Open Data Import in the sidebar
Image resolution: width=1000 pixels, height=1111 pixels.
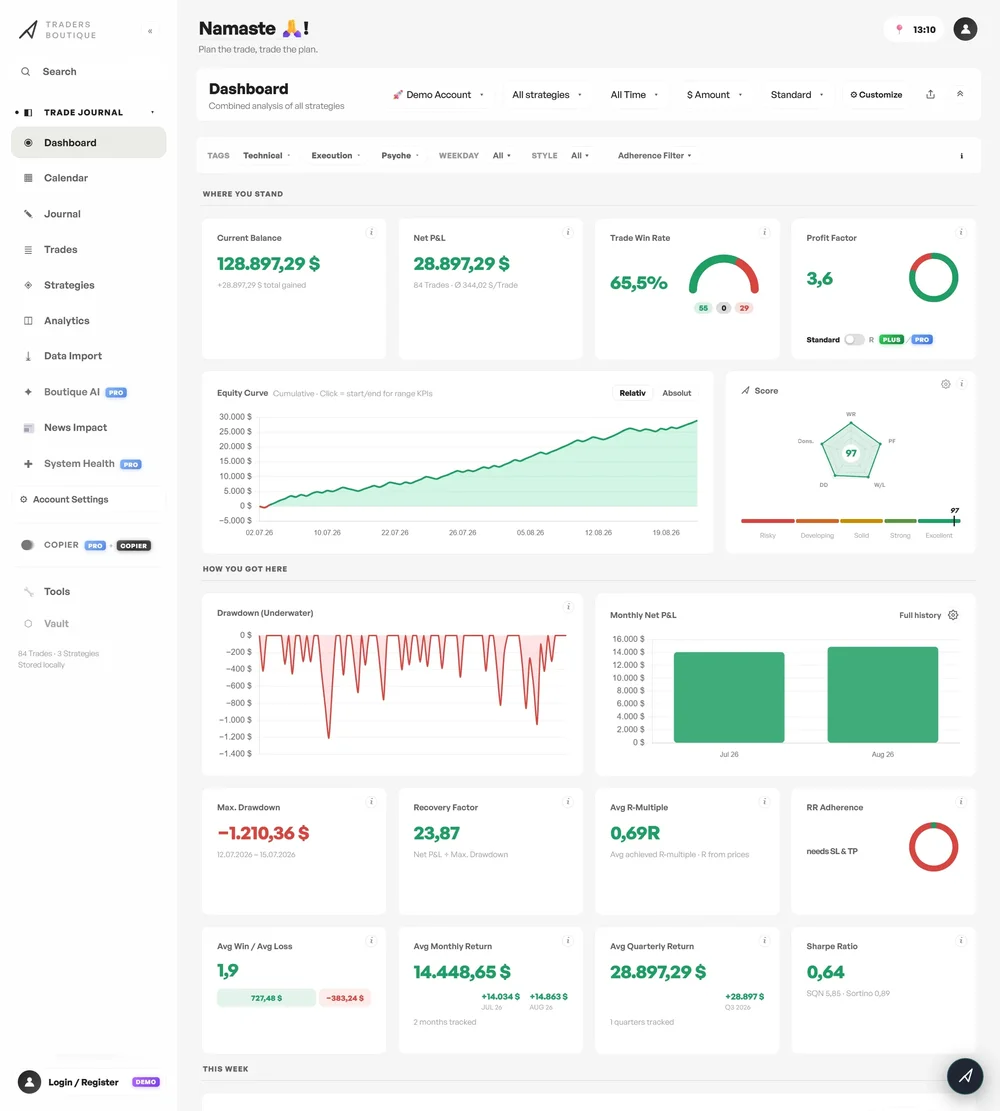89,356
